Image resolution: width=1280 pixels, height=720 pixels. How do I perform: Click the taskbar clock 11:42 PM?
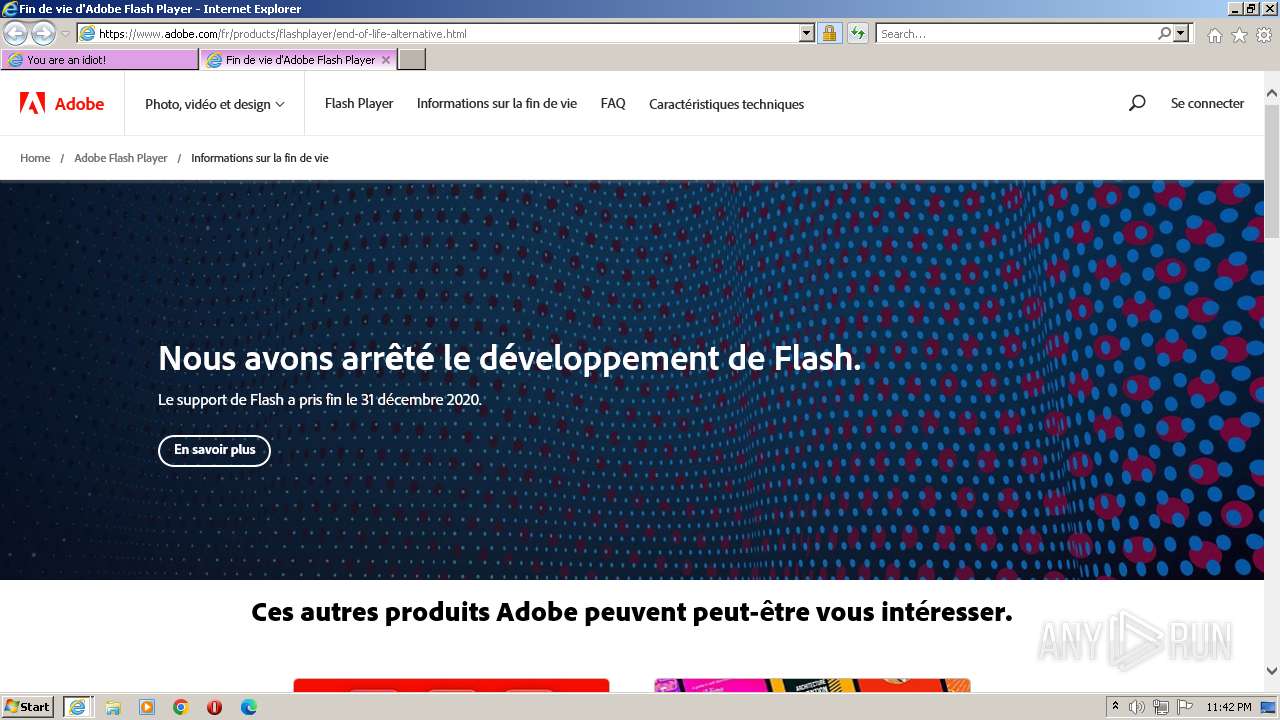[x=1229, y=707]
